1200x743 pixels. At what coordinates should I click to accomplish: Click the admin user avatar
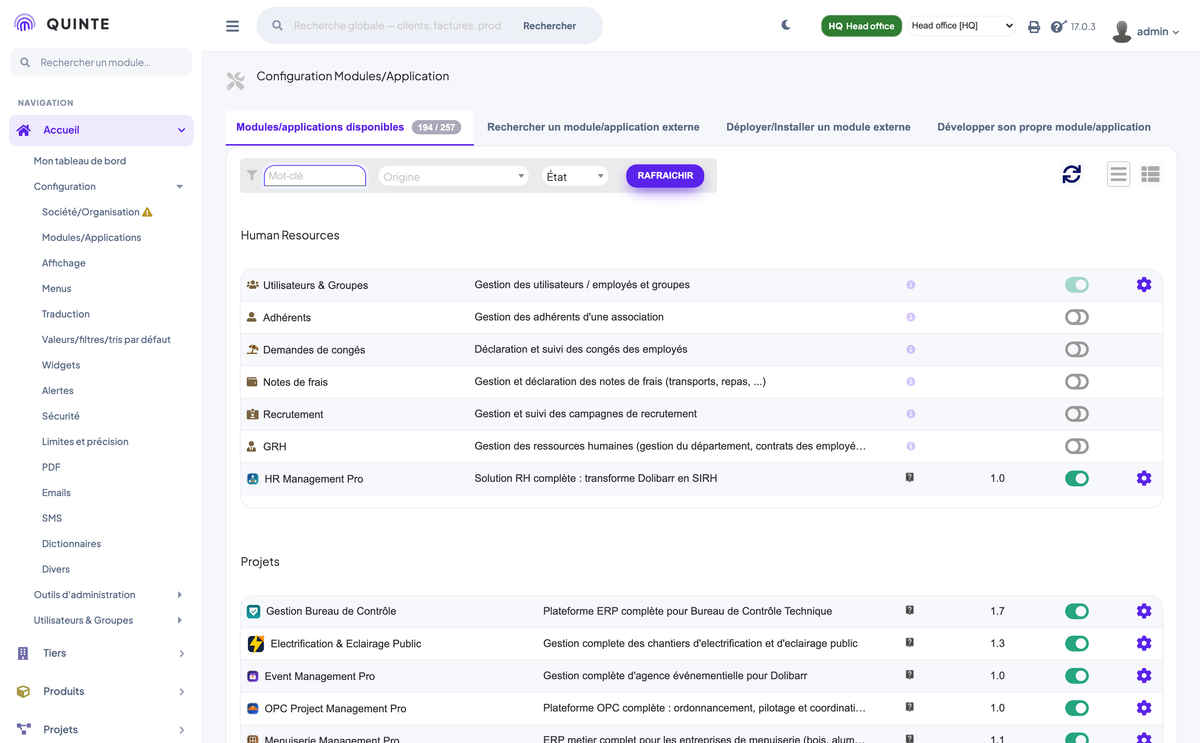tap(1122, 31)
